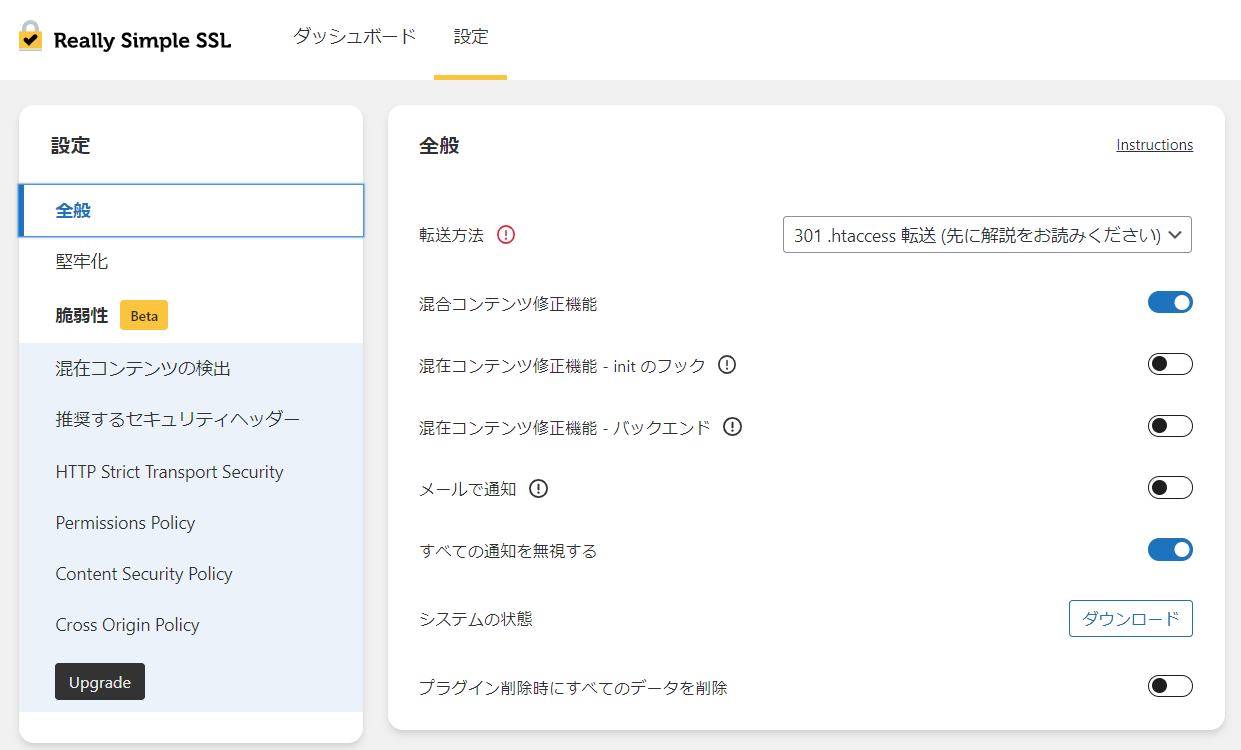The width and height of the screenshot is (1241, 750).
Task: Disable the 混合コンテンツ修正機能 toggle
Action: [x=1169, y=302]
